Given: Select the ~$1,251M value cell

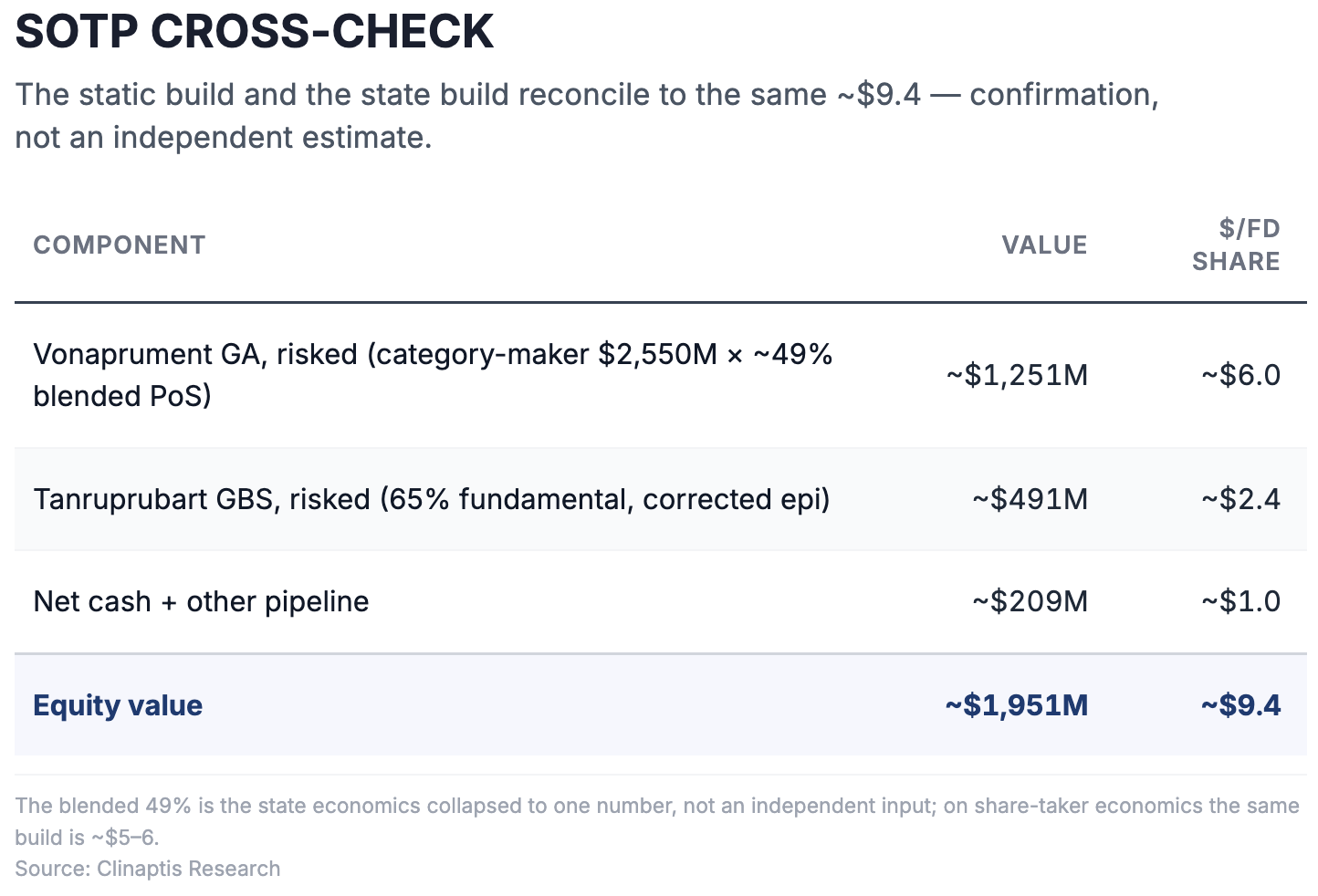Looking at the screenshot, I should click(1017, 375).
